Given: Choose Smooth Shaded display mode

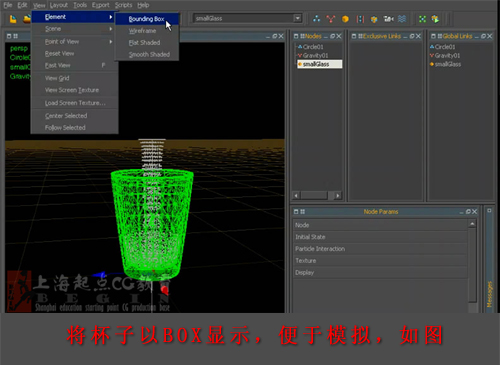Looking at the screenshot, I should point(147,54).
